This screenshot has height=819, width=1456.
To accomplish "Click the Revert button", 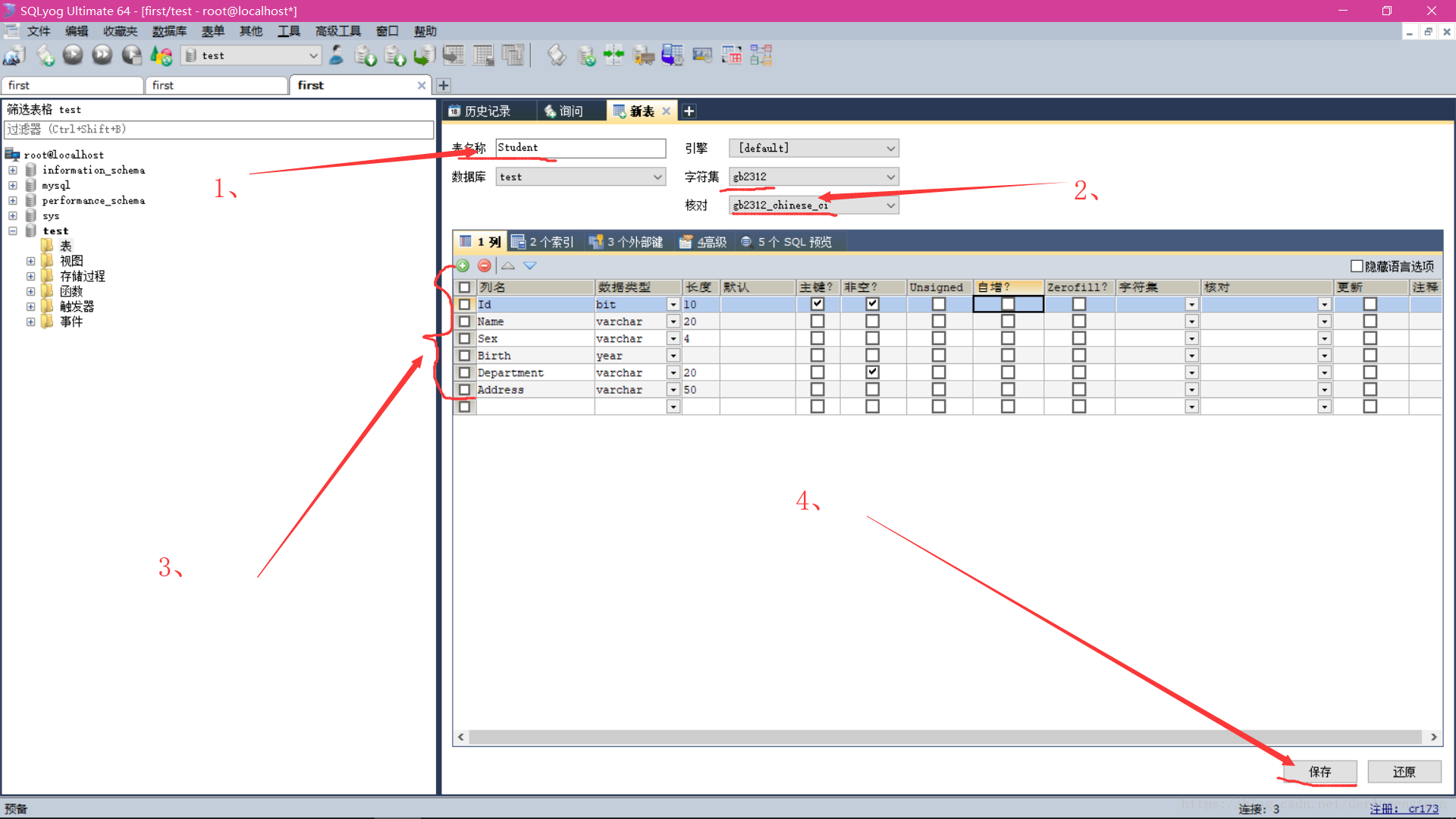I will click(x=1404, y=771).
